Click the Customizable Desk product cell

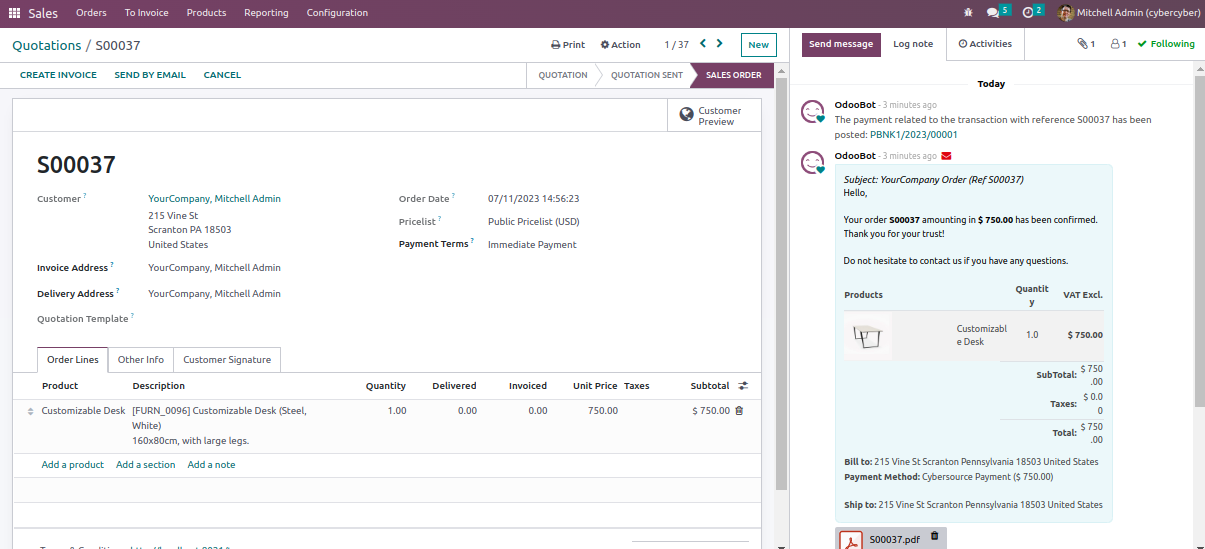pos(83,411)
